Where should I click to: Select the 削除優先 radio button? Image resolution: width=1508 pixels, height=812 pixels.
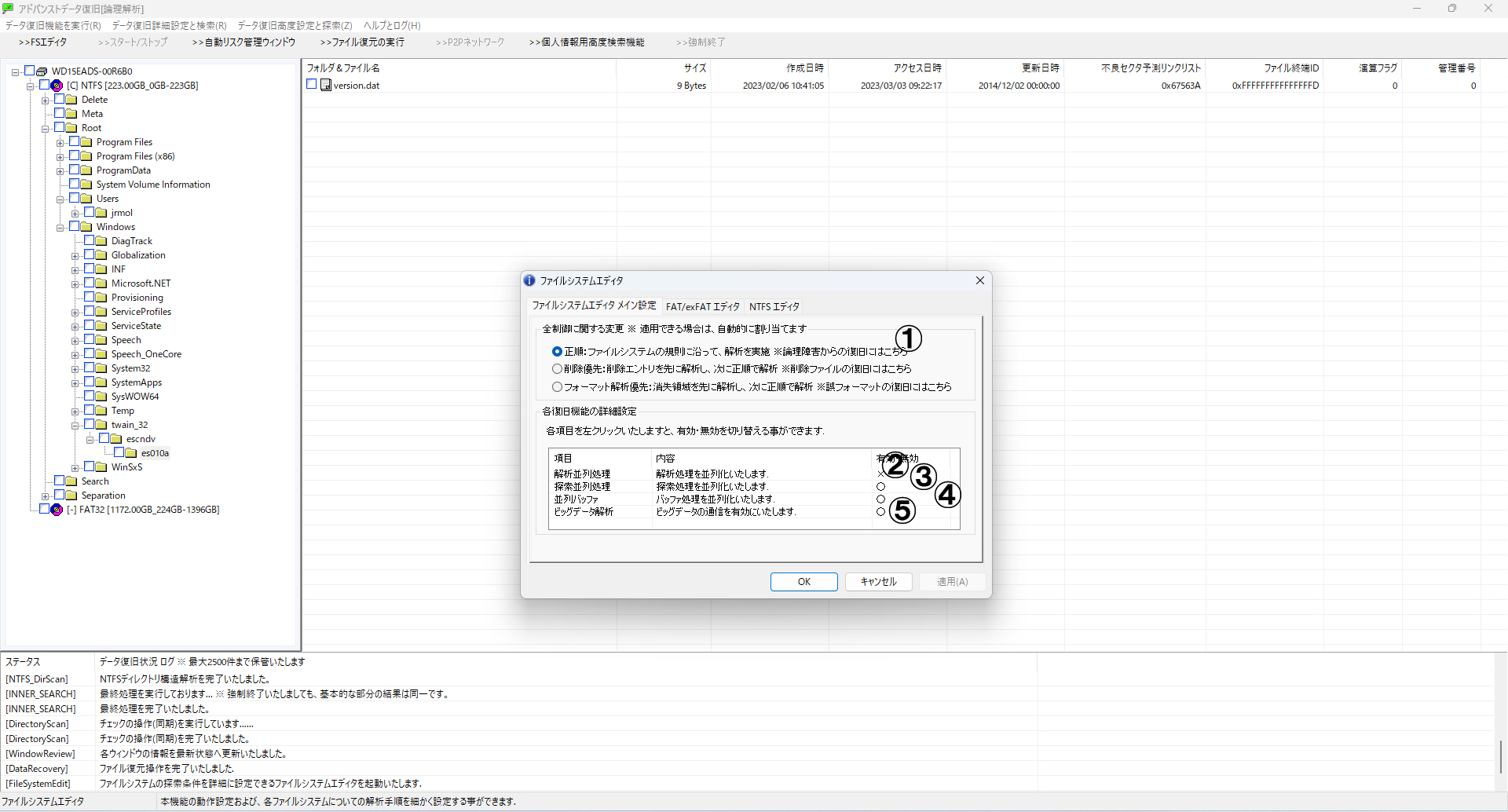tap(557, 369)
